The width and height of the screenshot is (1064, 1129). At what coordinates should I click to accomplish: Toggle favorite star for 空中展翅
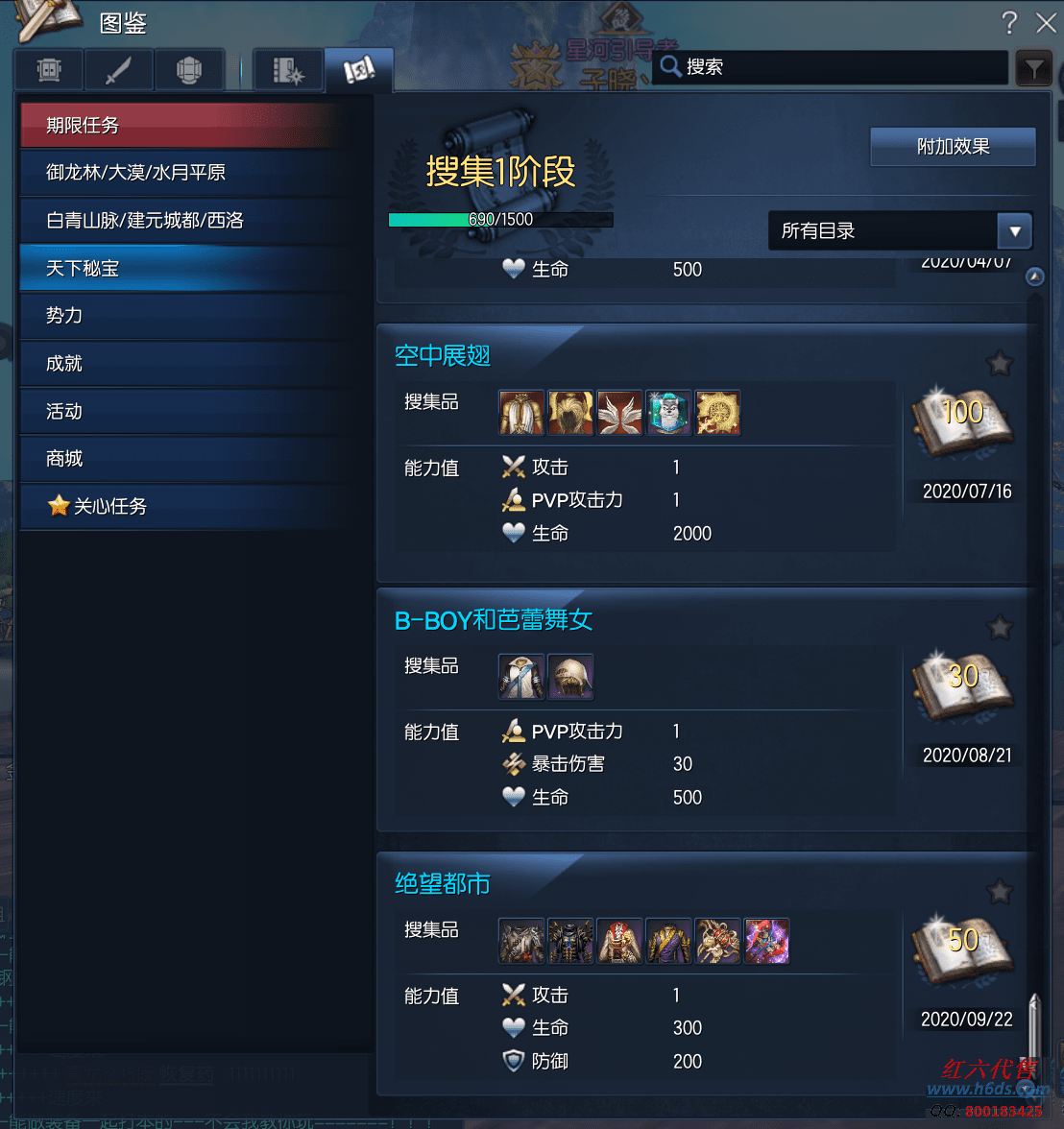(x=999, y=363)
